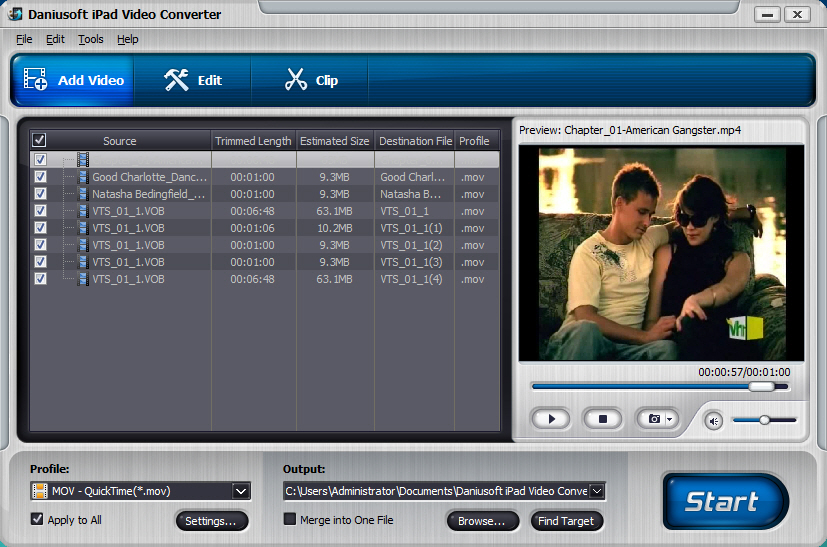Open snapshot options dropdown arrow
827x547 pixels.
(x=670, y=420)
